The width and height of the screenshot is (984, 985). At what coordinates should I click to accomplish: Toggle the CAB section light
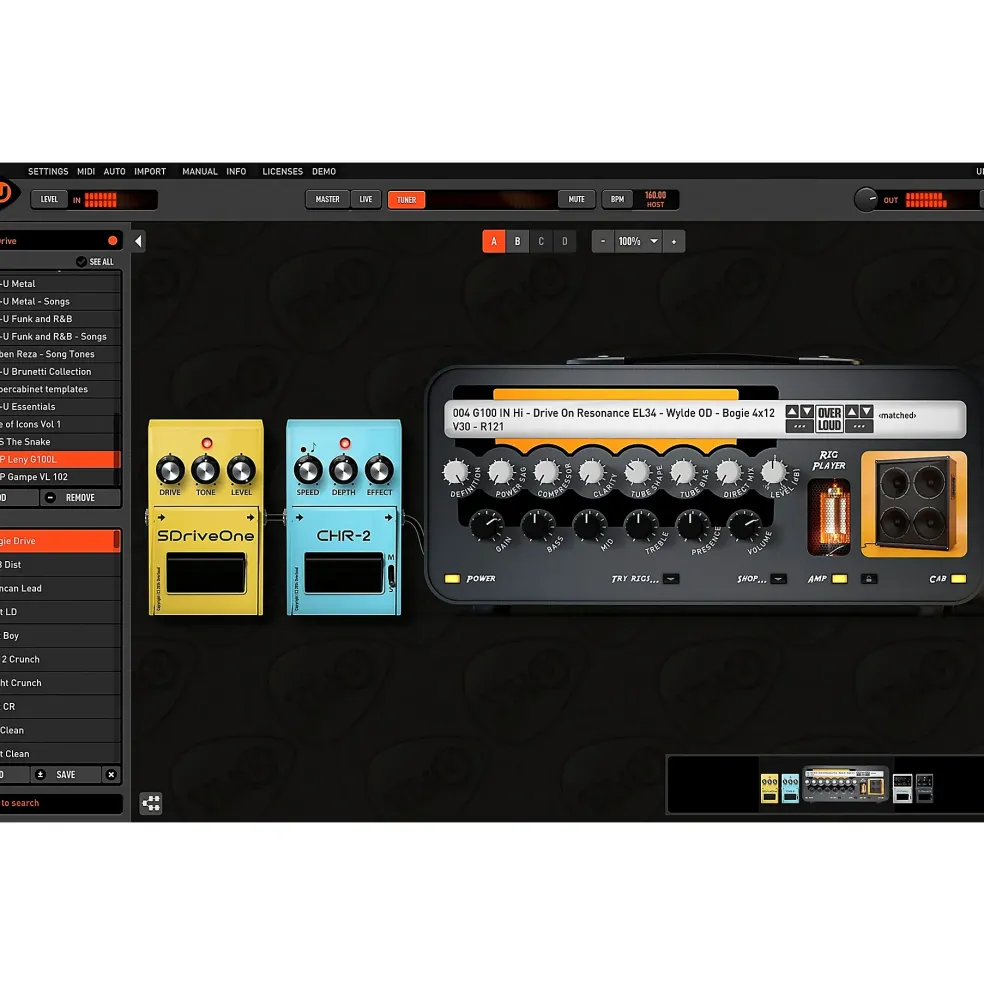pos(959,579)
